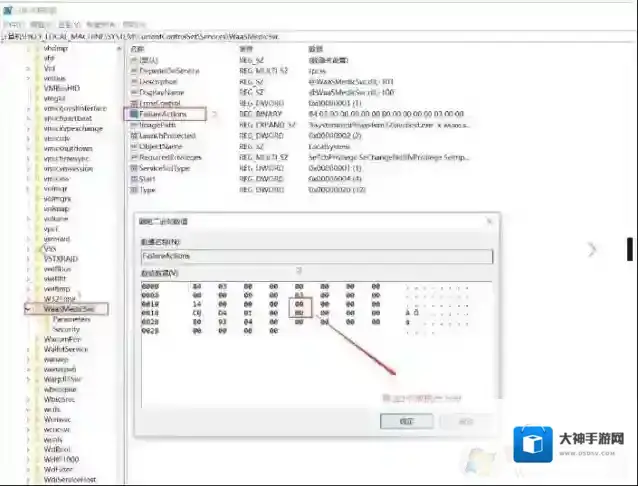Screen dimensions: 638x486
Task: Click the FailureActions binary value icon
Action: click(134, 115)
